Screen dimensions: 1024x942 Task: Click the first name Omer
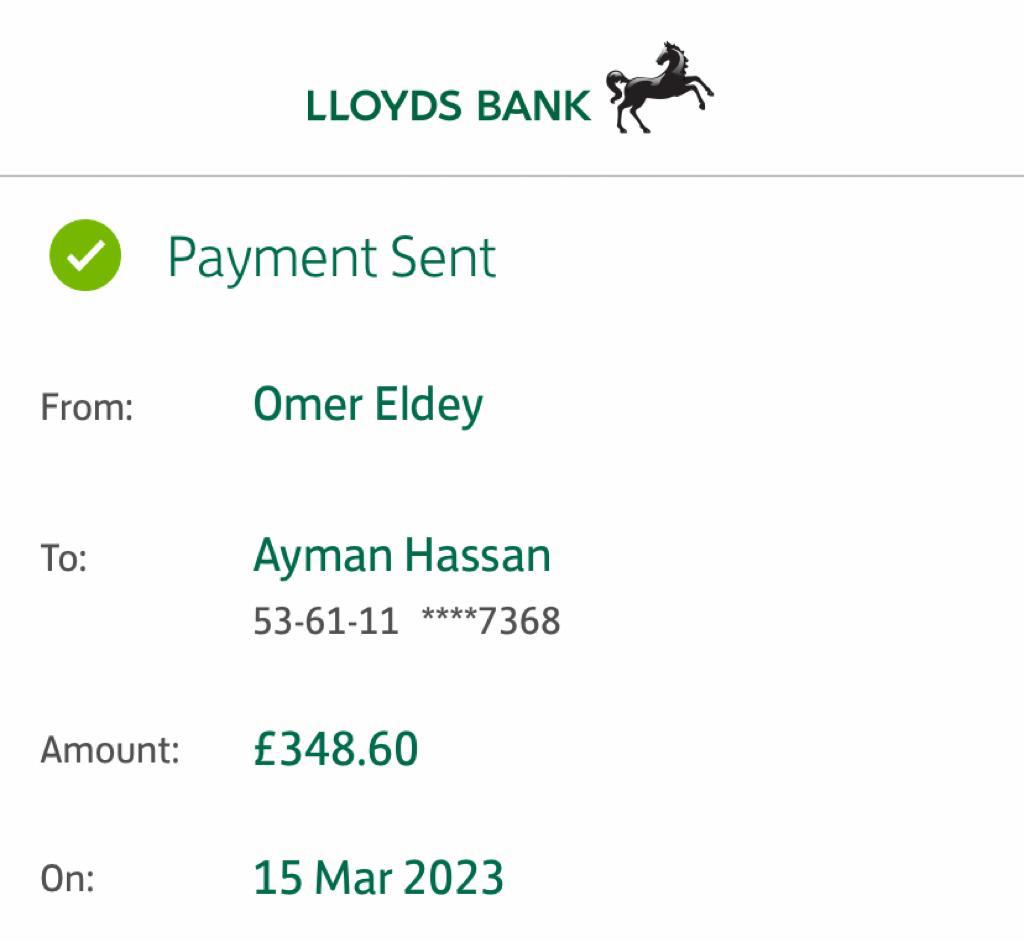tap(307, 405)
